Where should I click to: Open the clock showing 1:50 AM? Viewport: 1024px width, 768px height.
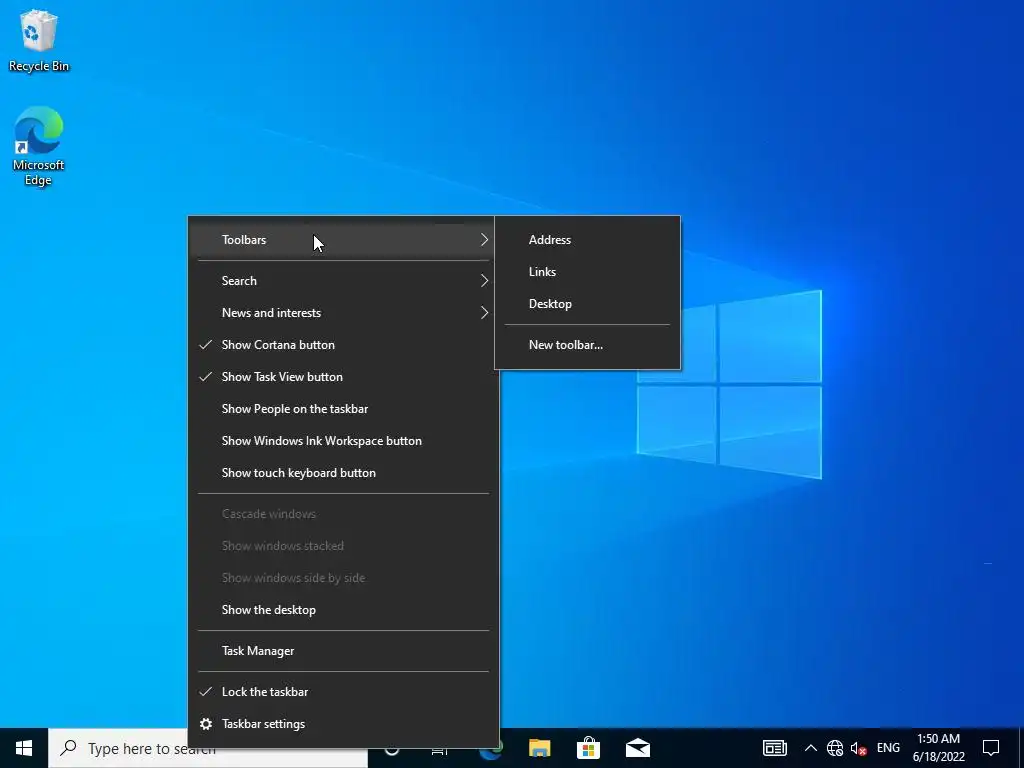pos(938,748)
